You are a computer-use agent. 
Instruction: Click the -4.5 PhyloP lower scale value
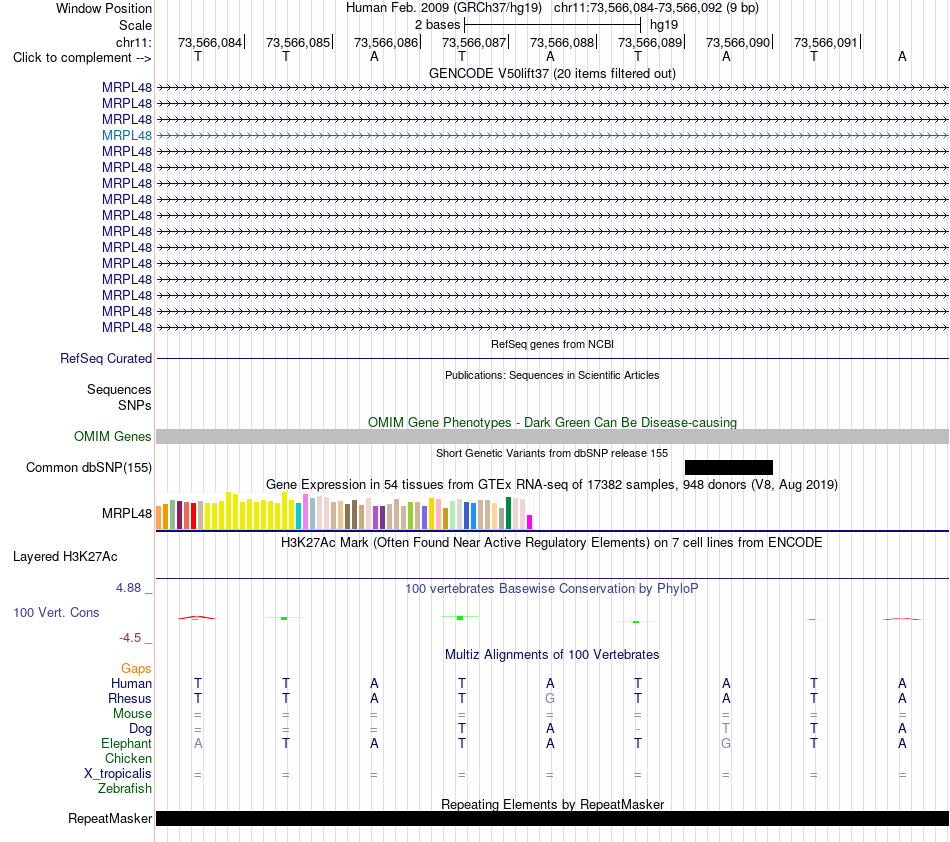point(130,637)
